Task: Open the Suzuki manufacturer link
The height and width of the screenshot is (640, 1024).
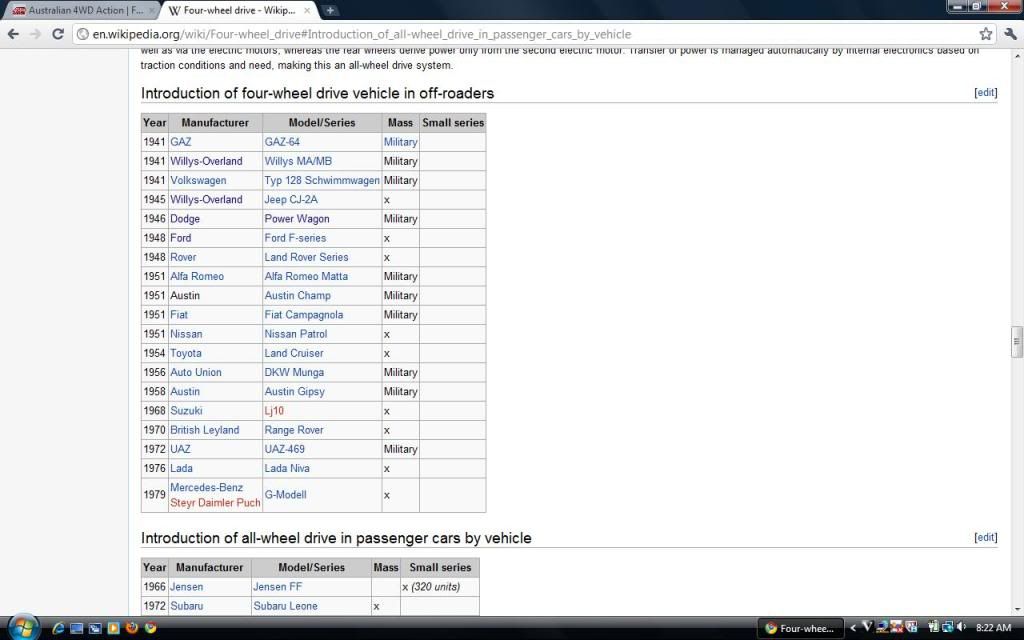Action: pos(186,411)
